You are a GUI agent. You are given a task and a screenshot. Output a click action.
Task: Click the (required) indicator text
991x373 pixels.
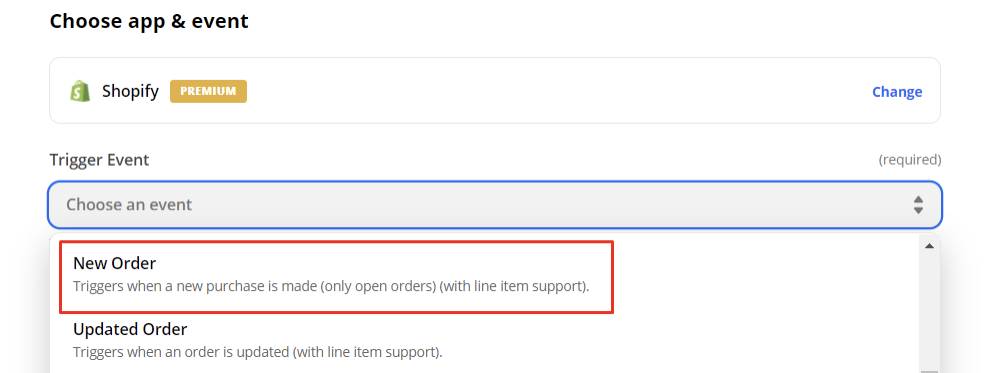point(909,160)
